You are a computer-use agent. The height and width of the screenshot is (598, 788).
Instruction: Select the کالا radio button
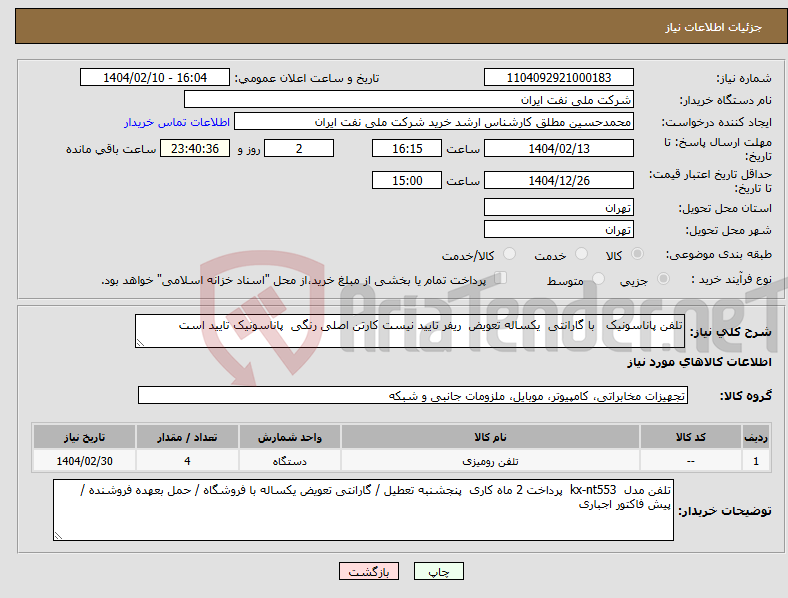(637, 254)
